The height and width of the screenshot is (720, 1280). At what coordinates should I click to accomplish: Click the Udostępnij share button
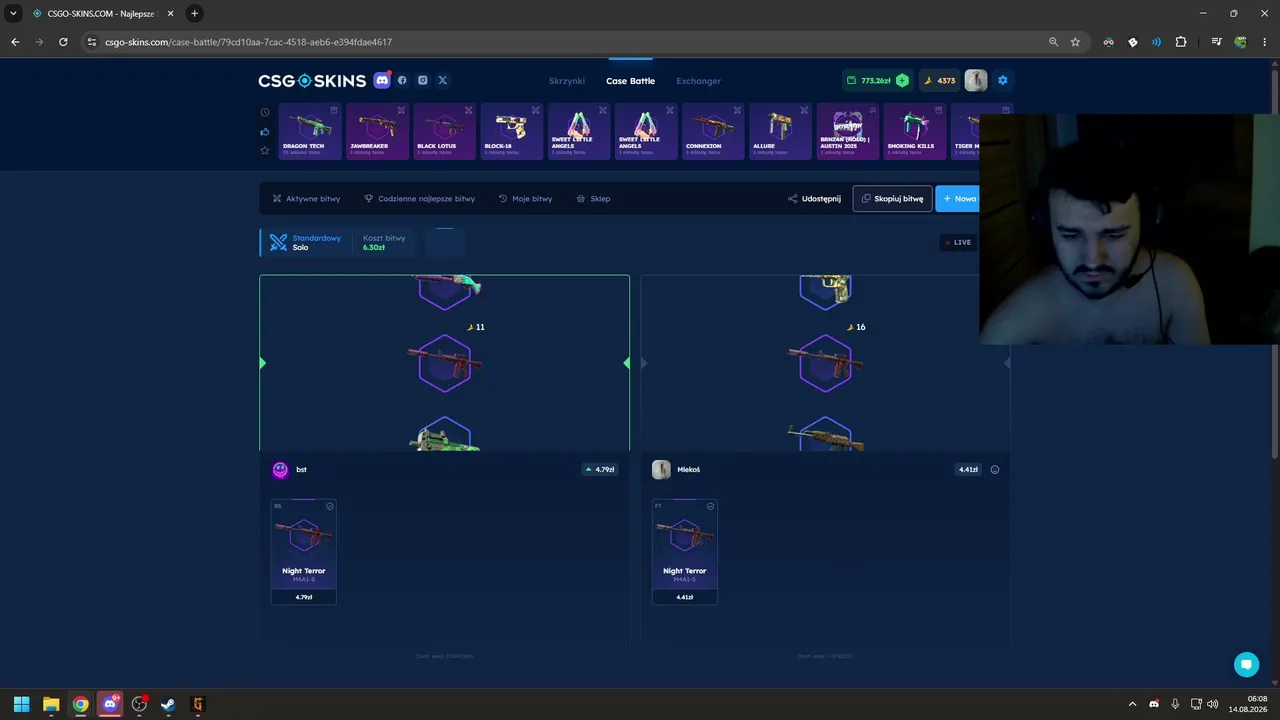pos(814,199)
